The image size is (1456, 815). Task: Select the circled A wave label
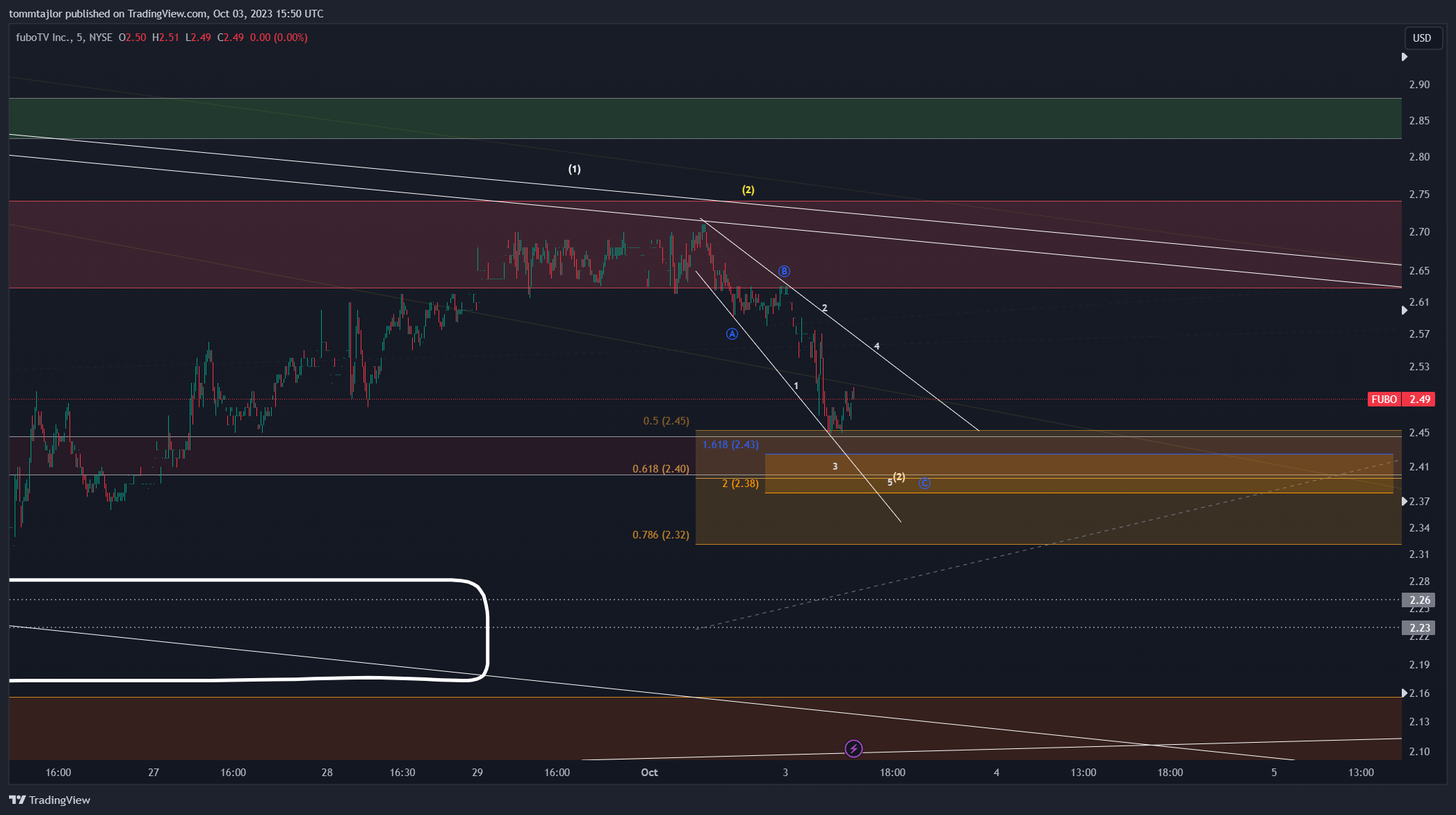click(732, 334)
